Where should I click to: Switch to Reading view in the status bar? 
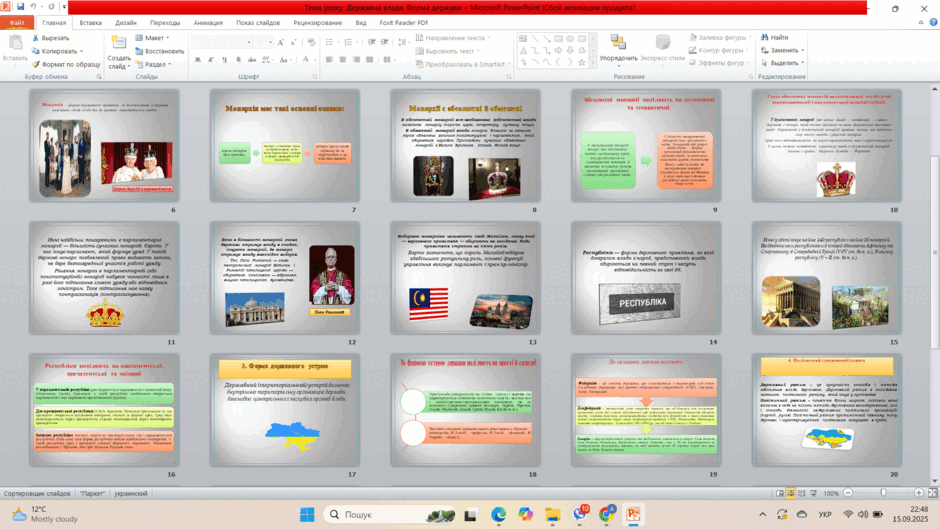[x=802, y=493]
